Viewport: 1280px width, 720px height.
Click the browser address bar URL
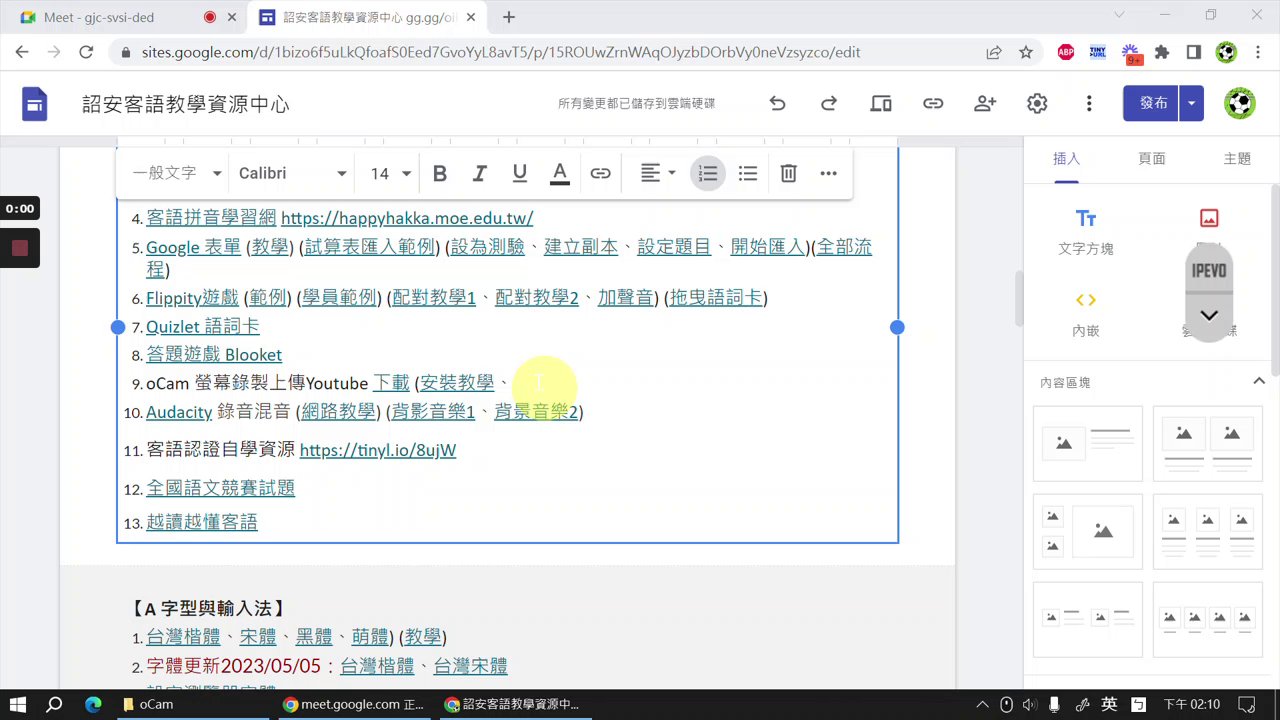click(x=501, y=53)
